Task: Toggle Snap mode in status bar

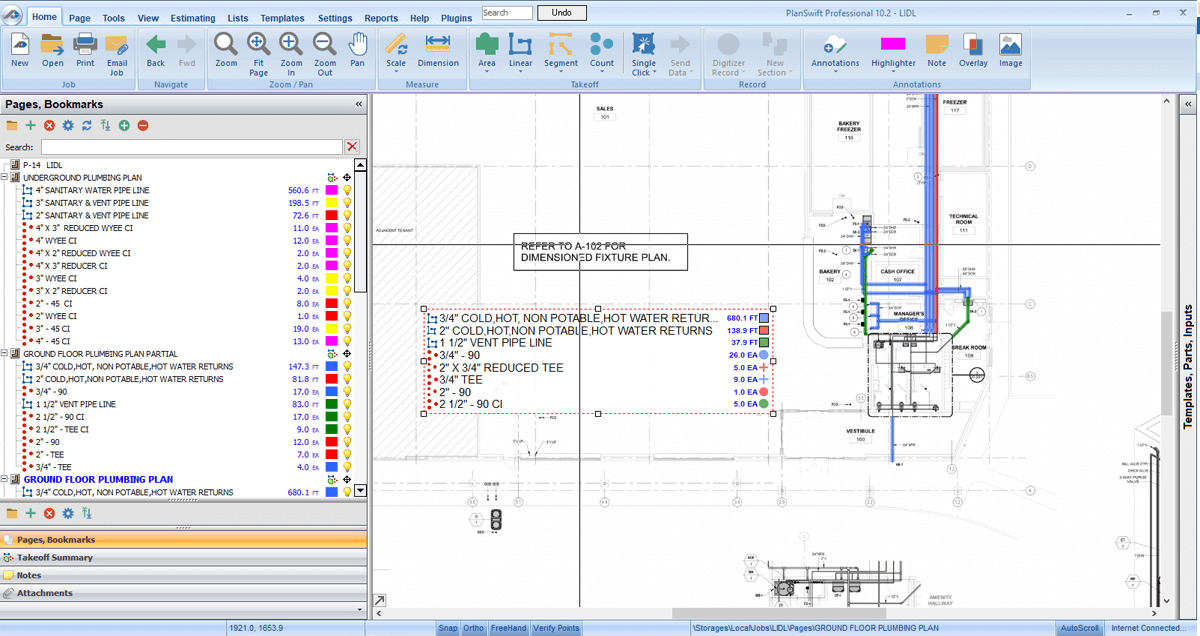Action: pyautogui.click(x=448, y=628)
